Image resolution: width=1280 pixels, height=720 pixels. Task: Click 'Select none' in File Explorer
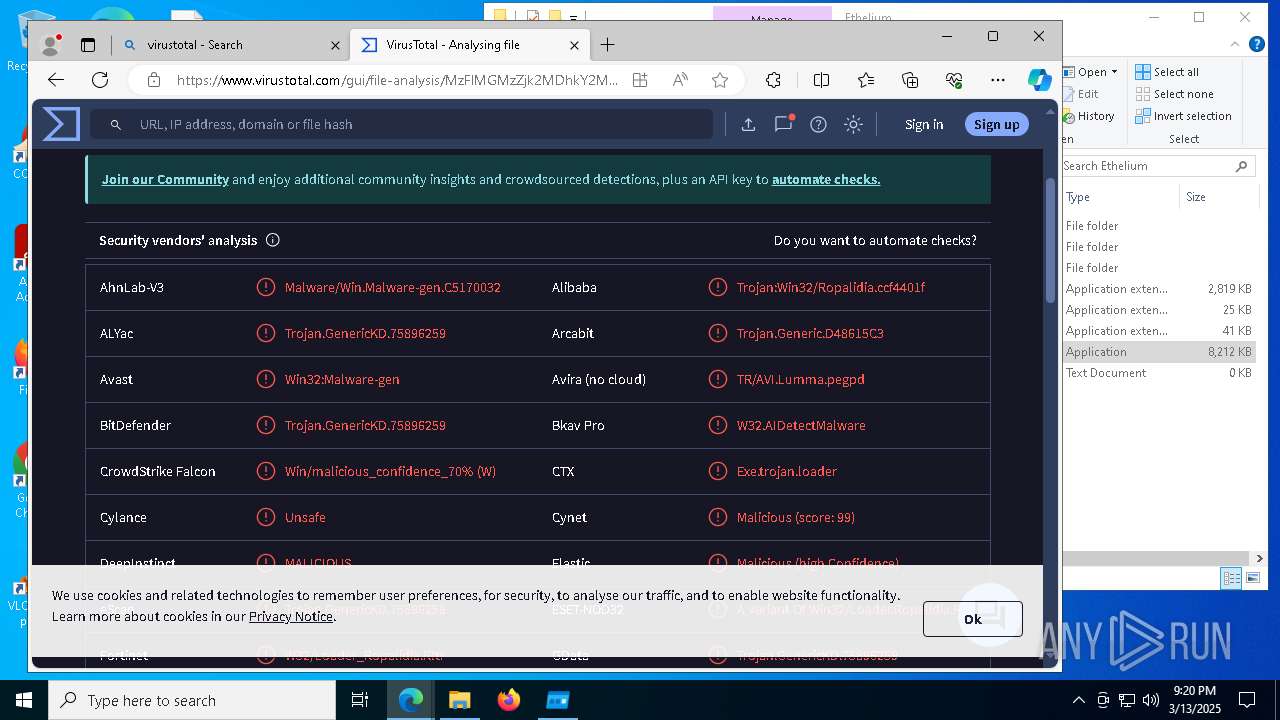pyautogui.click(x=1175, y=94)
